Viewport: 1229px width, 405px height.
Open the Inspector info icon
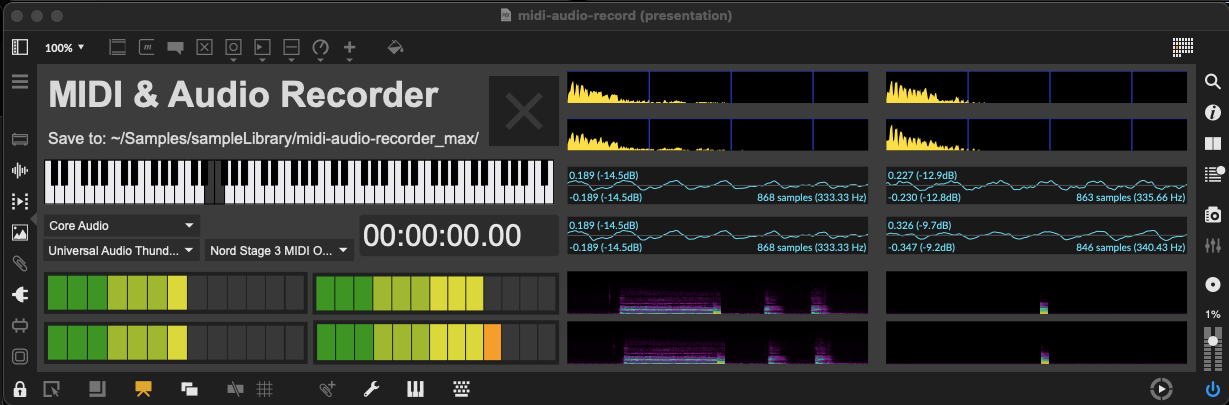pyautogui.click(x=1212, y=113)
